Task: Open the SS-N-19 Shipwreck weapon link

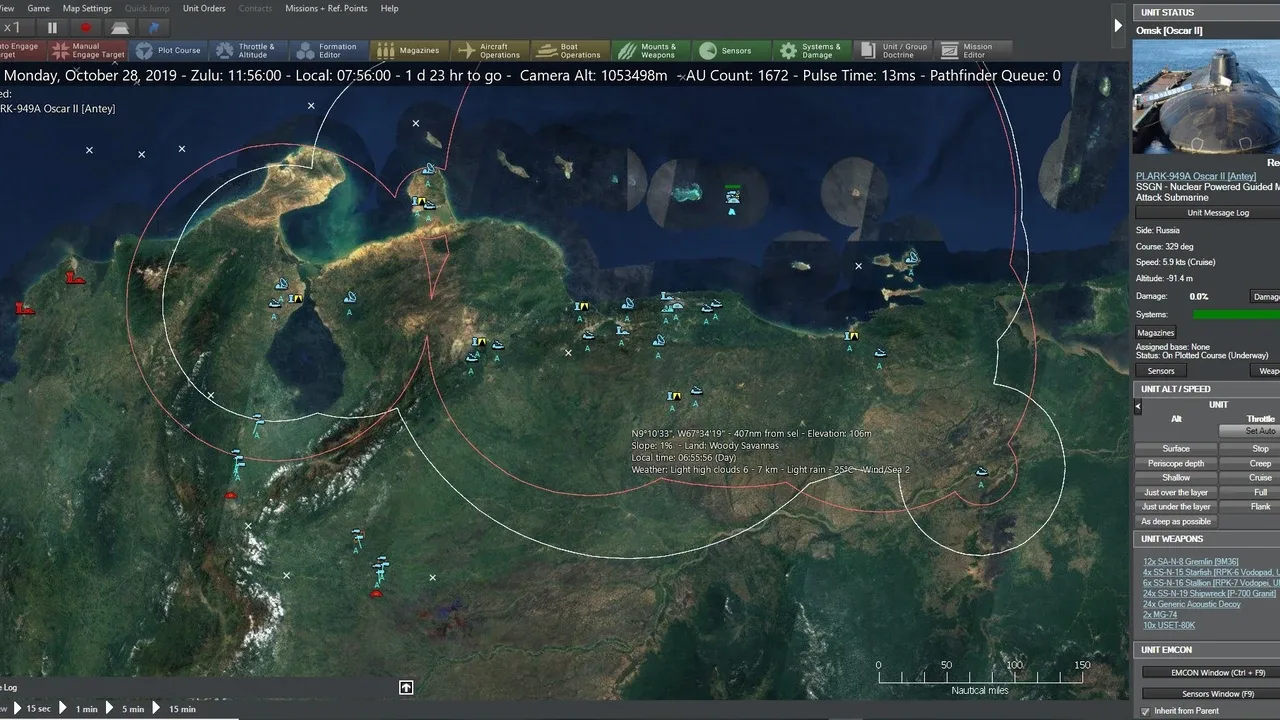Action: (x=1211, y=593)
